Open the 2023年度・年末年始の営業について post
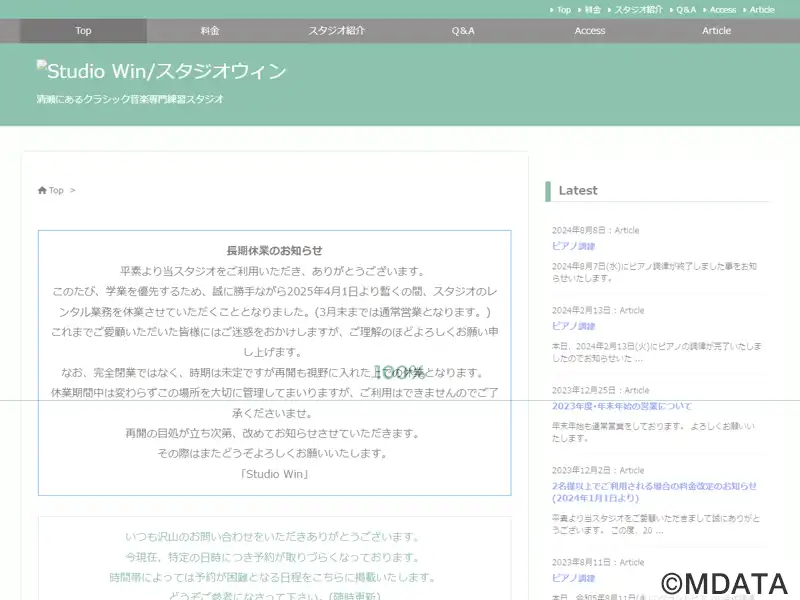This screenshot has width=800, height=600. [622, 406]
